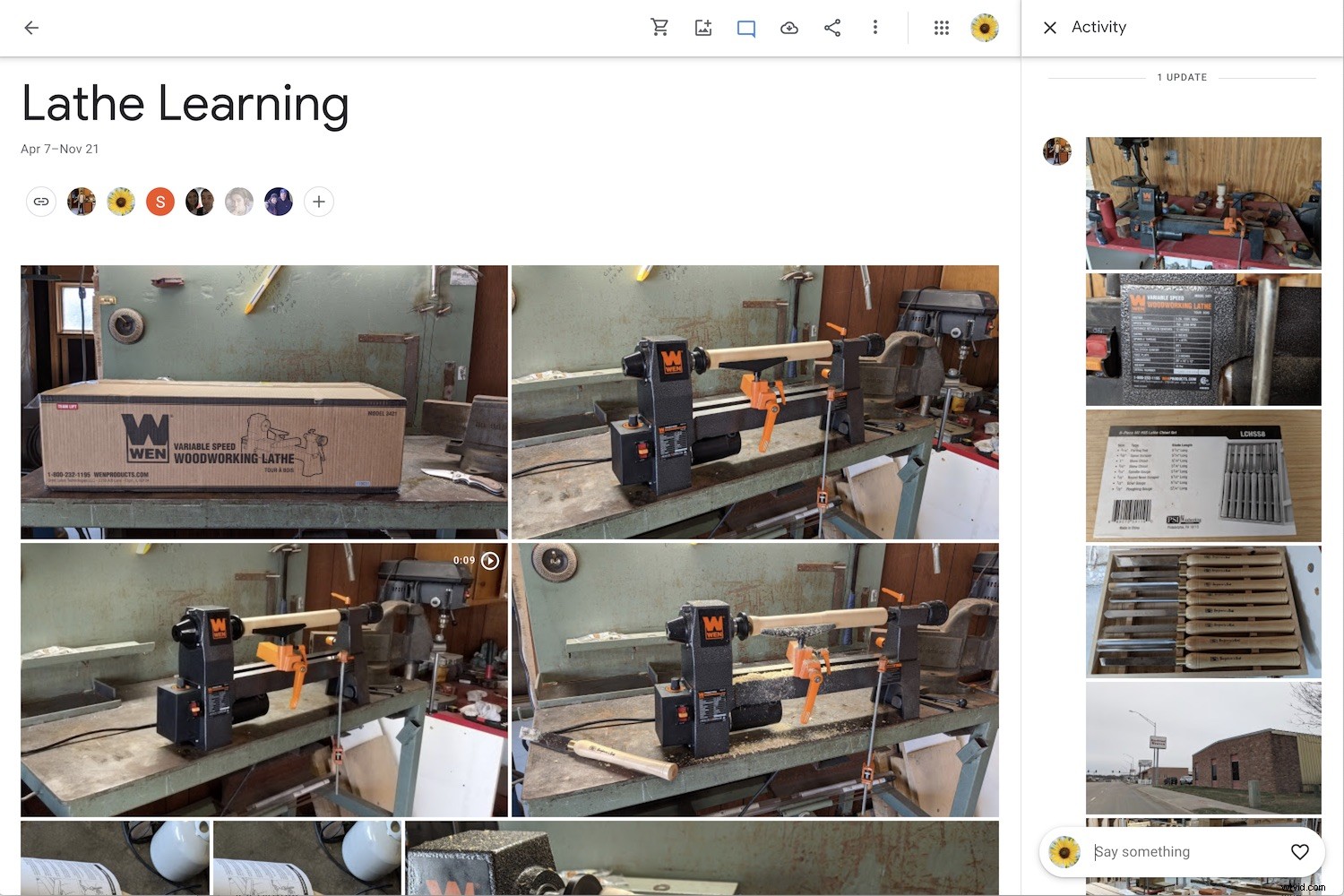Close the Activity panel
Image resolution: width=1344 pixels, height=896 pixels.
(x=1049, y=28)
